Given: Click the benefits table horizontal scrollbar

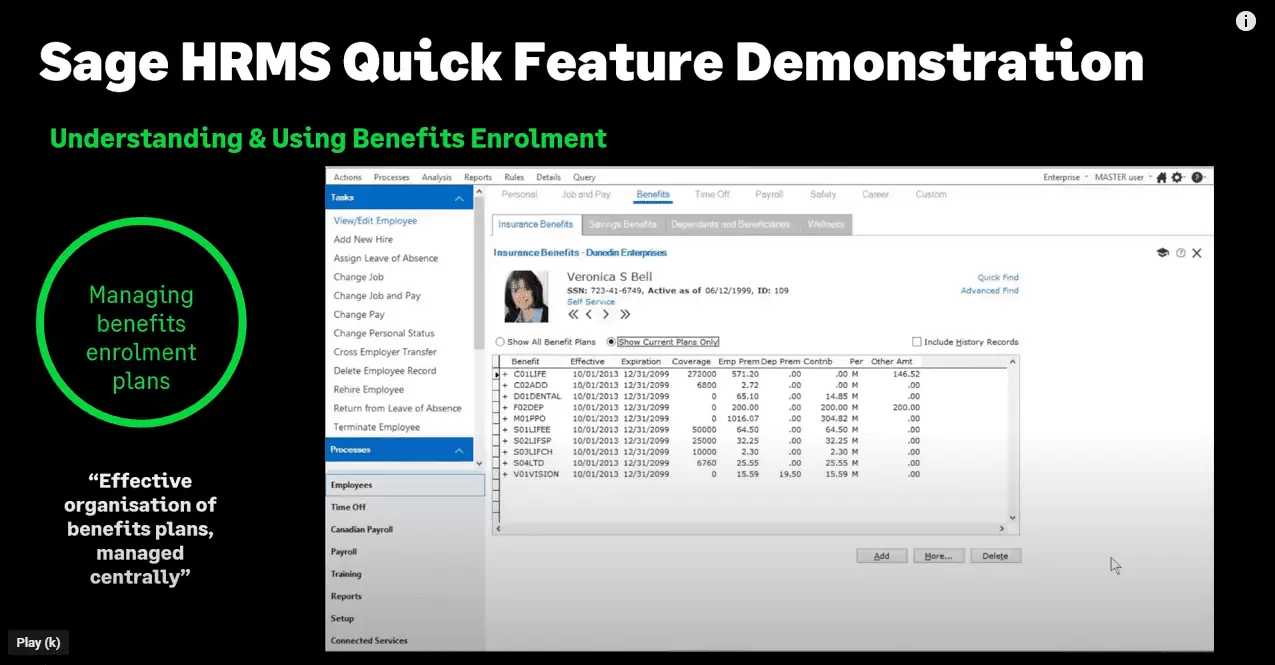Looking at the screenshot, I should pyautogui.click(x=750, y=528).
